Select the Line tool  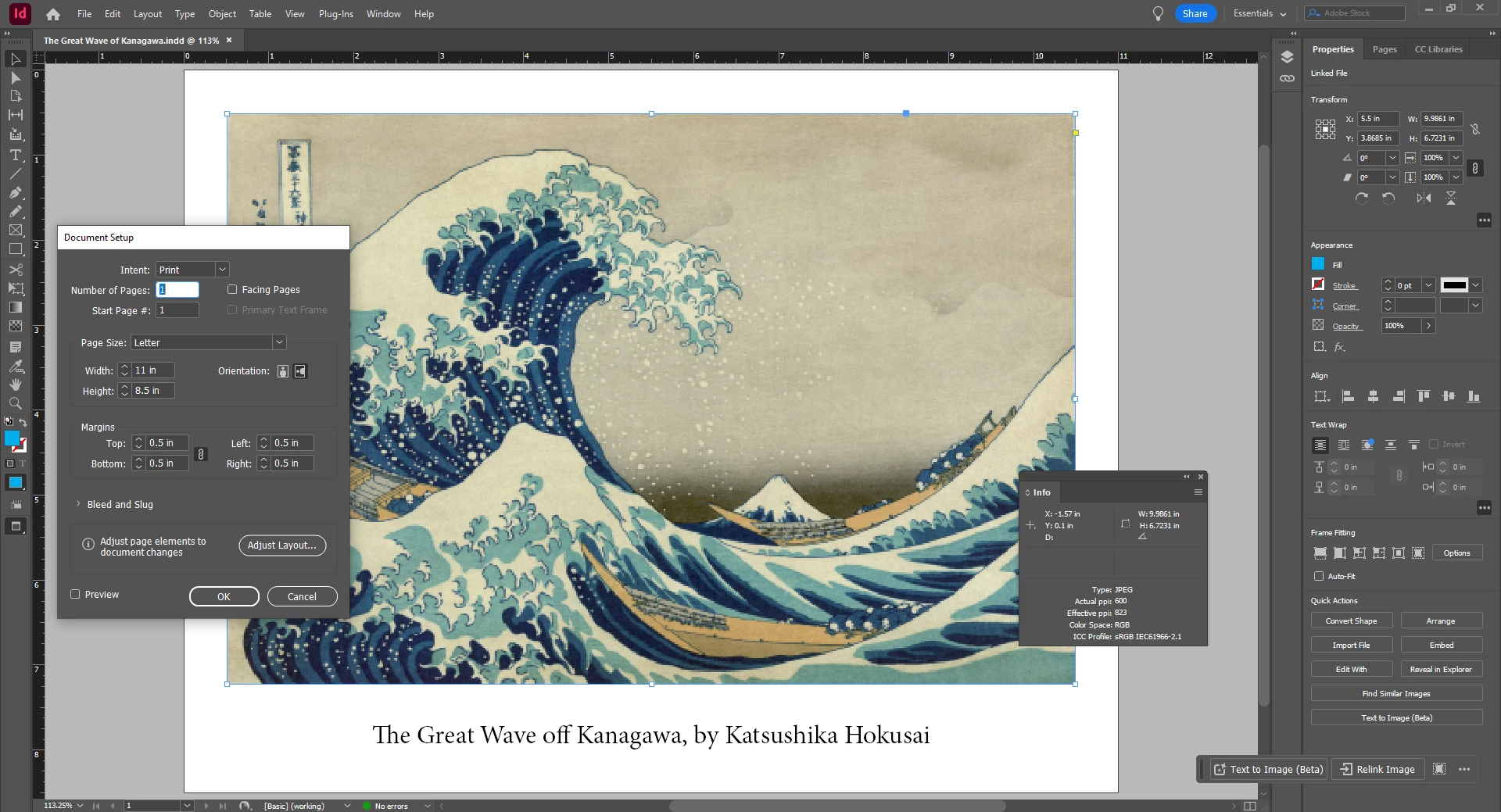click(x=15, y=173)
